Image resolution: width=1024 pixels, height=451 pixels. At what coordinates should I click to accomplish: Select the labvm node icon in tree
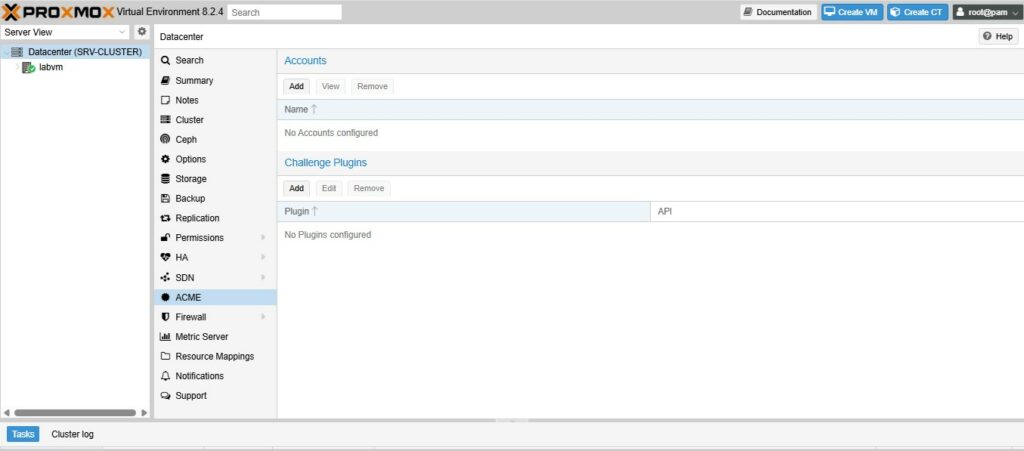tap(29, 68)
